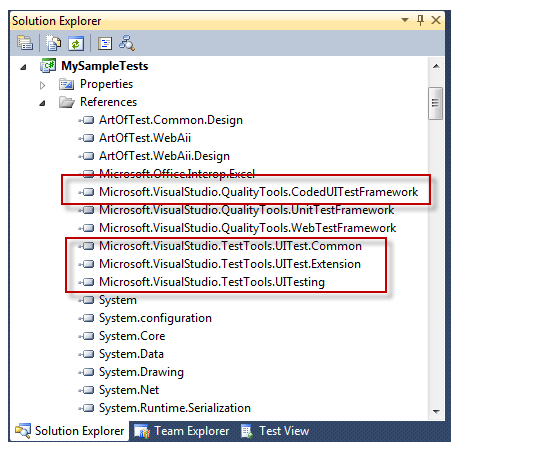Click the scrollbar down arrow

point(436,412)
